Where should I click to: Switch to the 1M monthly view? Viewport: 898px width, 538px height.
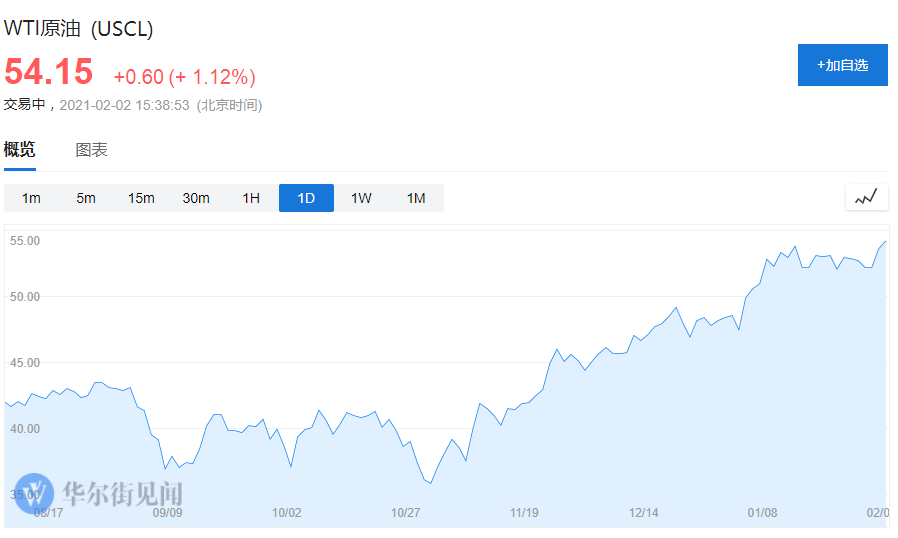click(x=416, y=198)
